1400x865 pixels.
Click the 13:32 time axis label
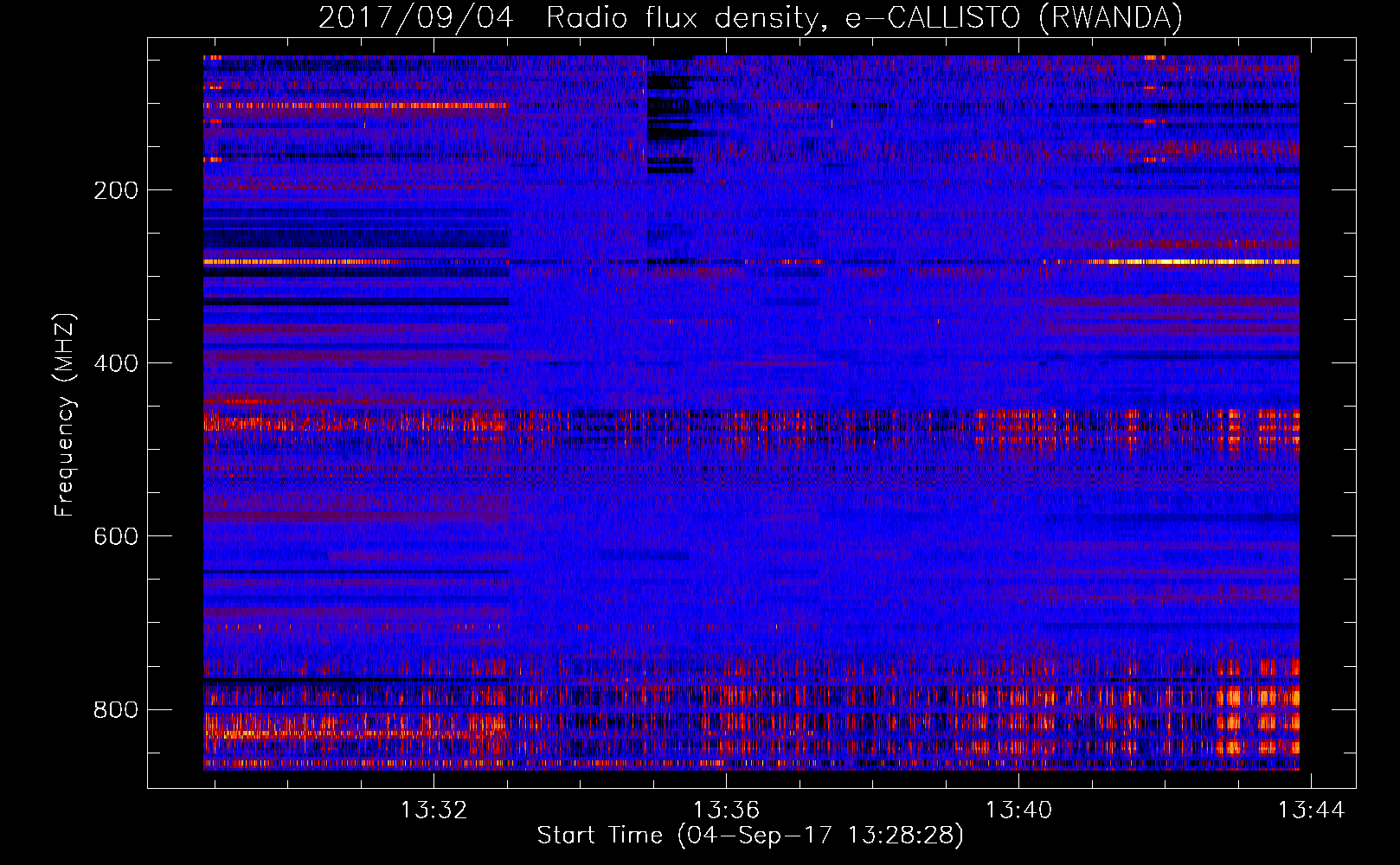pyautogui.click(x=433, y=810)
